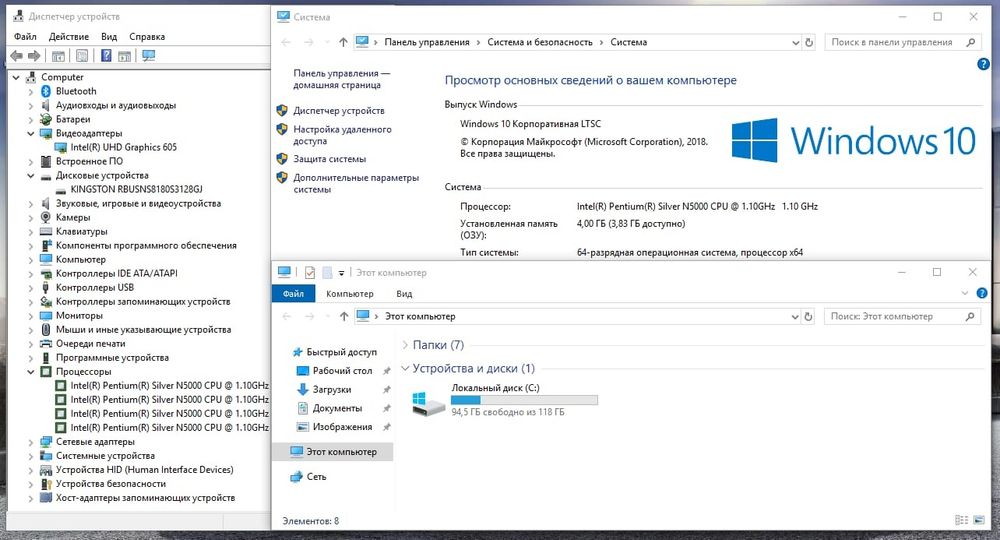Open the Файл menu in Device Manager

pyautogui.click(x=25, y=37)
